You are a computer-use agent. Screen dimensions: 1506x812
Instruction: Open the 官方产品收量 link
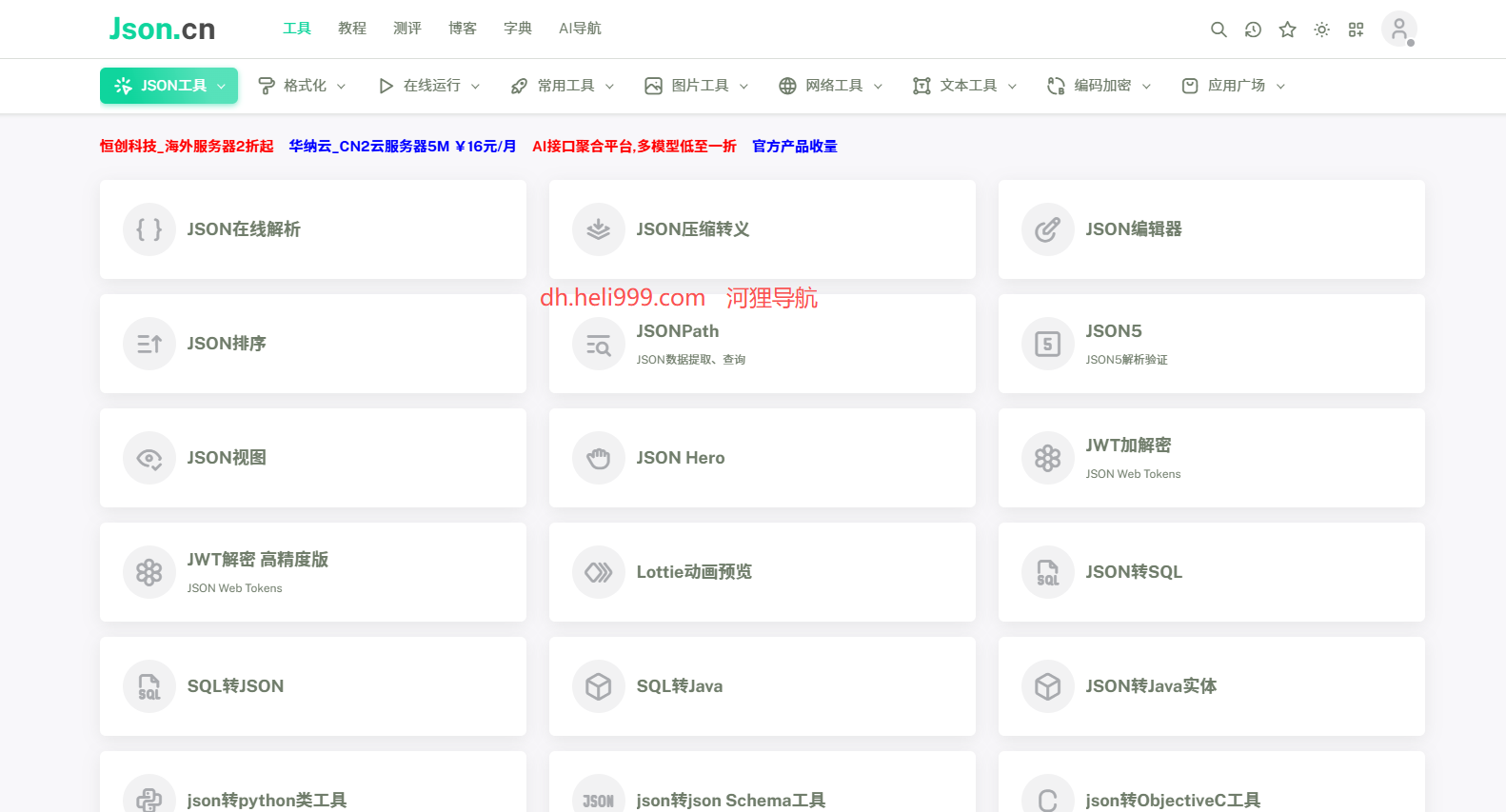pos(795,147)
